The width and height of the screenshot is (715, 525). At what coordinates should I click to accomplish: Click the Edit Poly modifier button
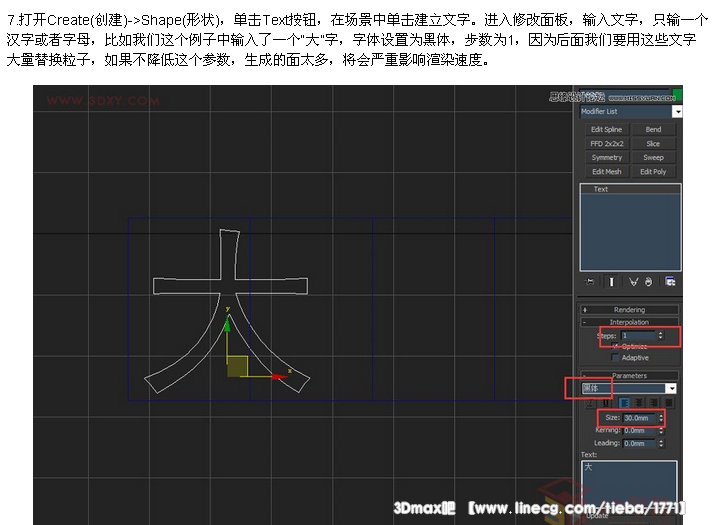653,172
